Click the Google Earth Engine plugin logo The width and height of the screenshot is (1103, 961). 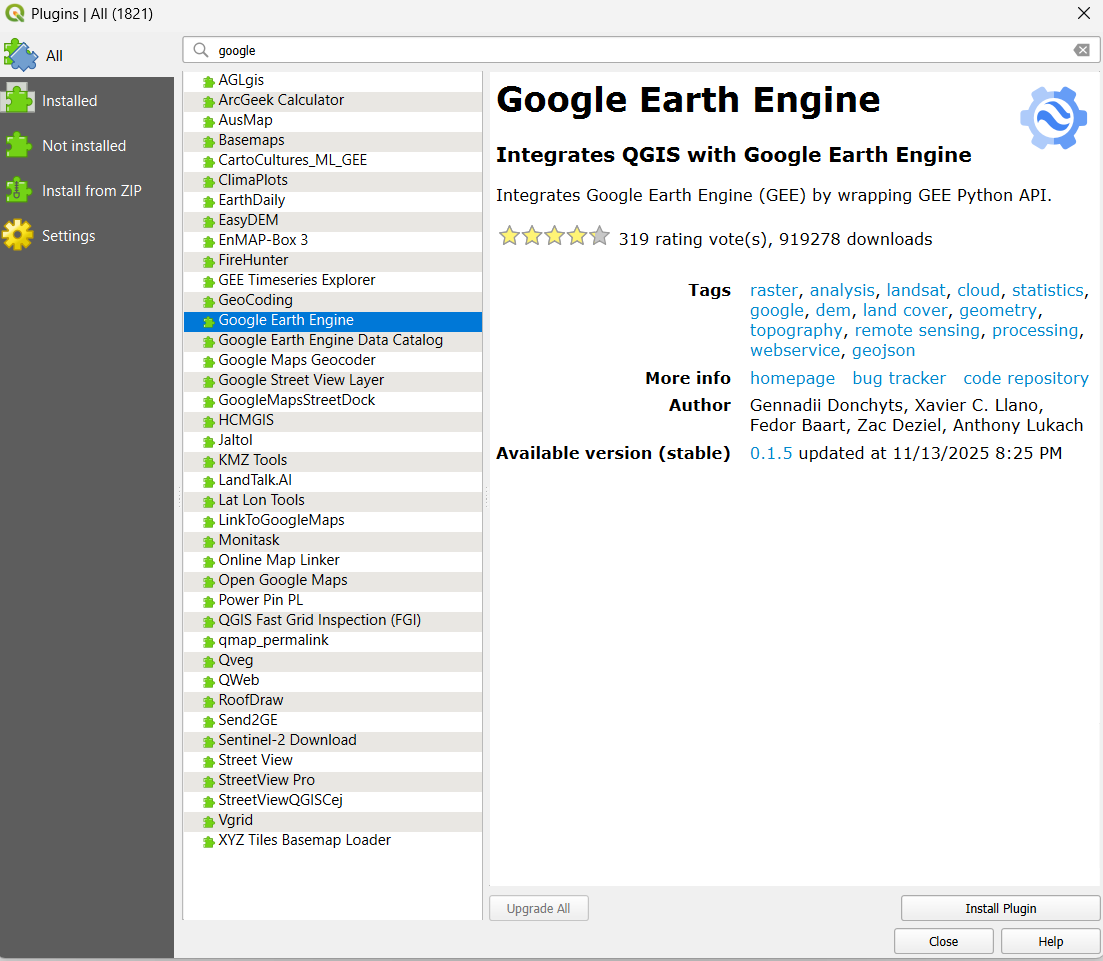tap(1053, 118)
